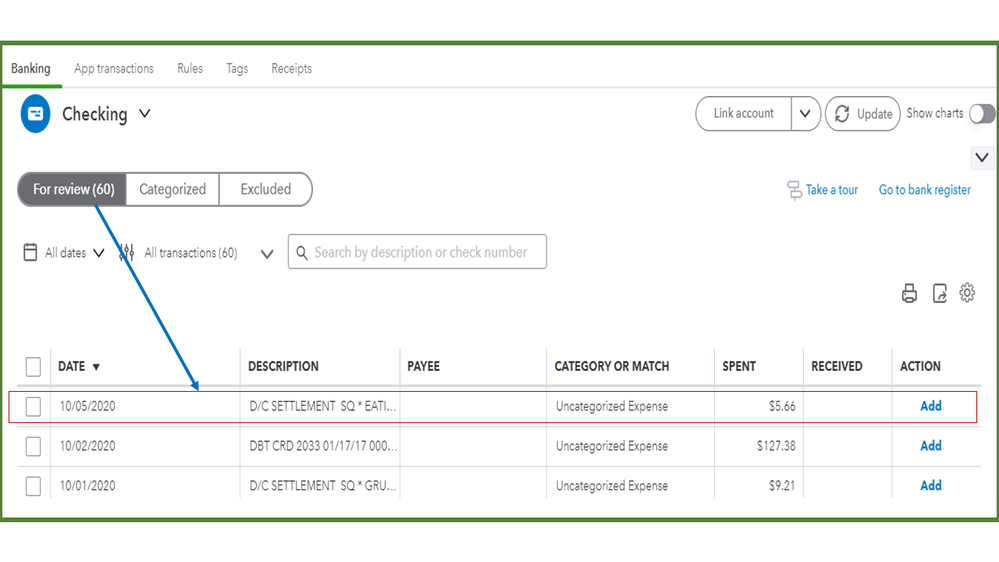
Task: Click the print icon
Action: point(909,293)
